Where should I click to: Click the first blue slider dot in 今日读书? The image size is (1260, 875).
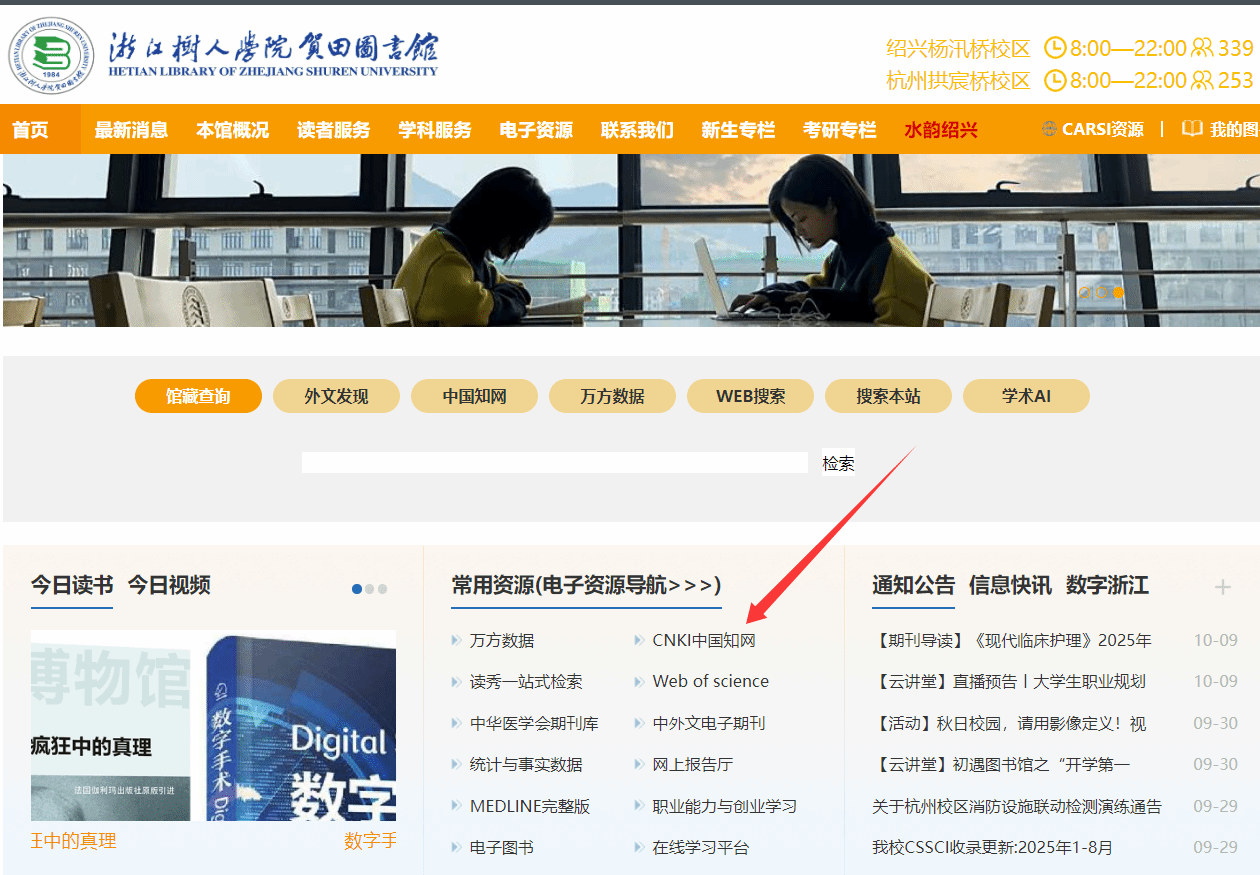(357, 589)
